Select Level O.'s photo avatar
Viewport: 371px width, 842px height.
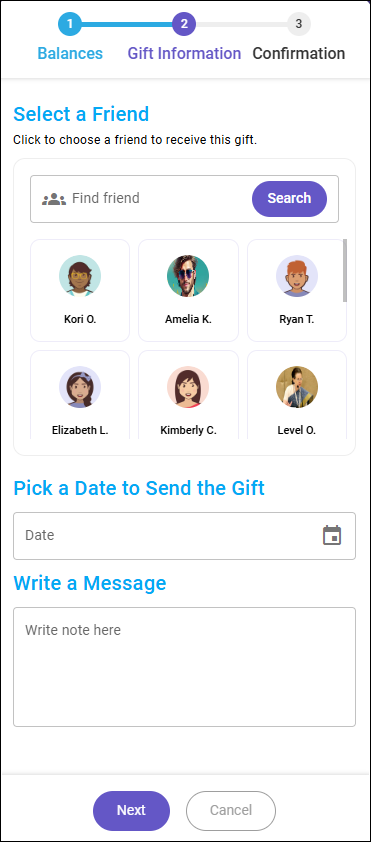[297, 387]
